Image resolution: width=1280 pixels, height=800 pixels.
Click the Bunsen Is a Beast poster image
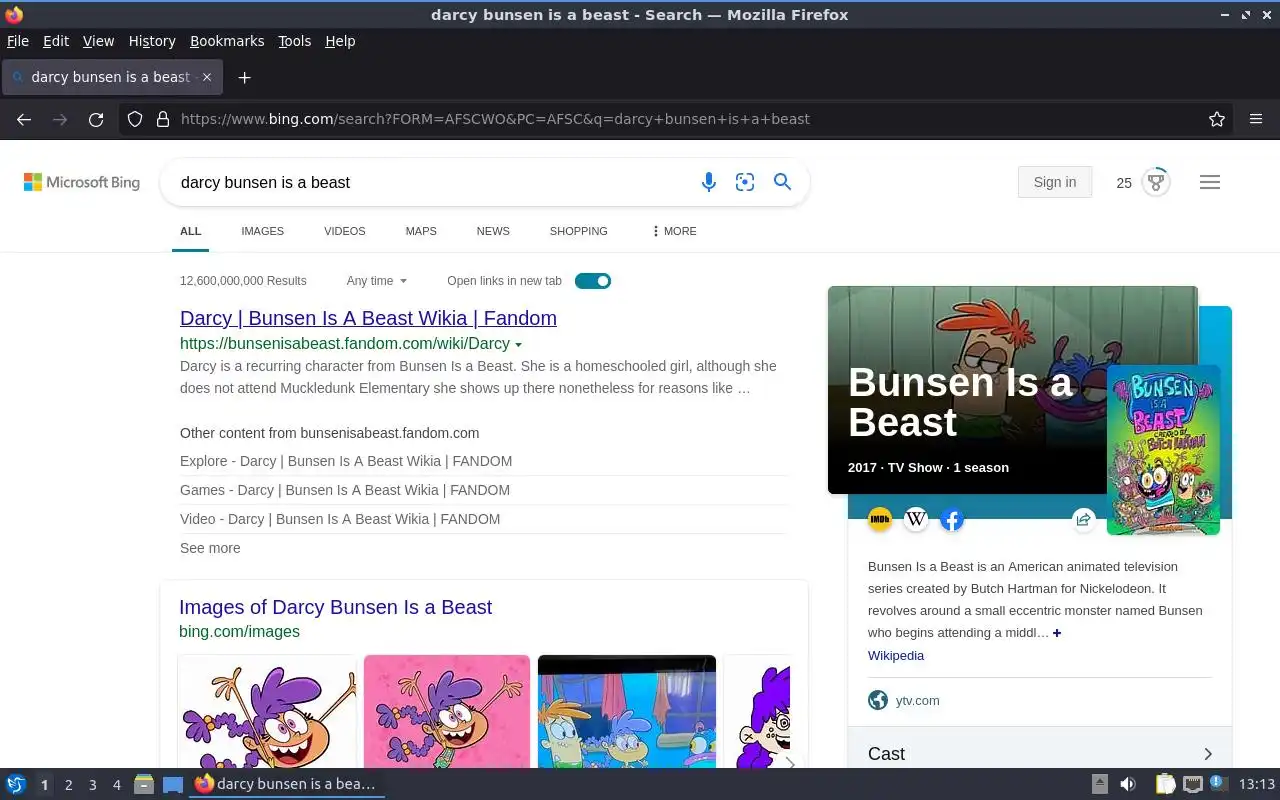(1163, 450)
